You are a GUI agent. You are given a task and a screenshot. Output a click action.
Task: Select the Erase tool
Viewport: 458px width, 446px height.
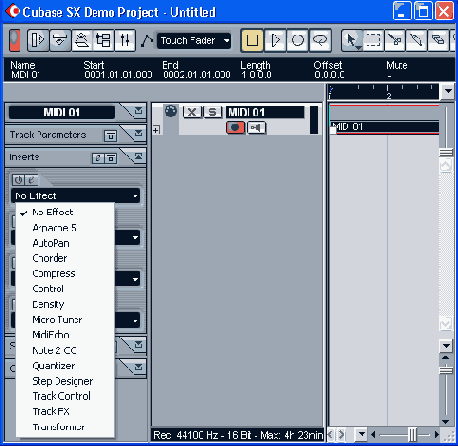pos(438,41)
